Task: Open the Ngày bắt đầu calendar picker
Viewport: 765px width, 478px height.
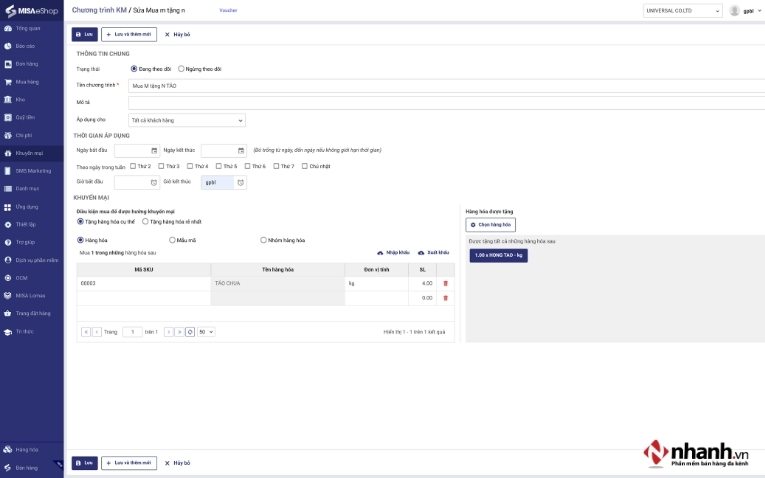Action: (x=154, y=151)
